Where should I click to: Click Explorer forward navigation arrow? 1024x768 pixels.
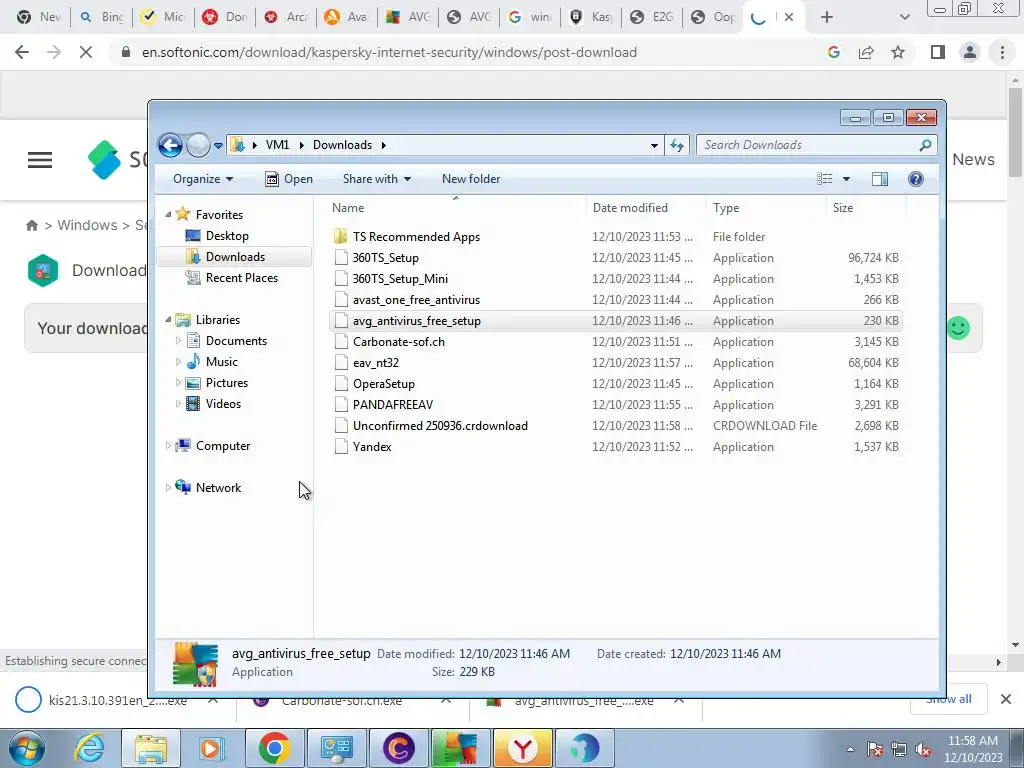point(199,145)
